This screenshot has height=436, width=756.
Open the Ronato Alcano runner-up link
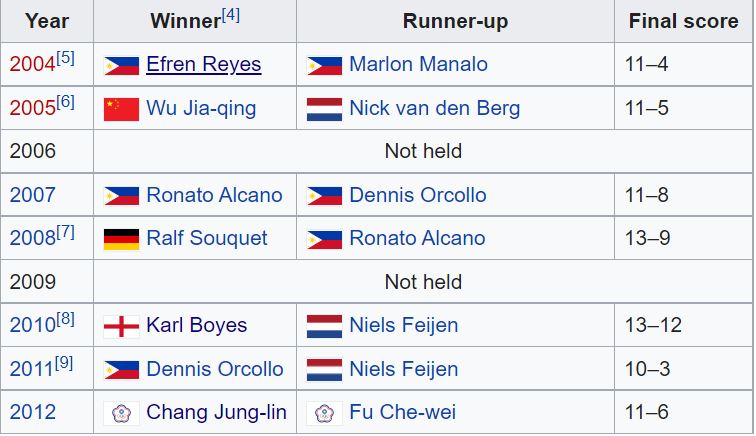(x=417, y=238)
